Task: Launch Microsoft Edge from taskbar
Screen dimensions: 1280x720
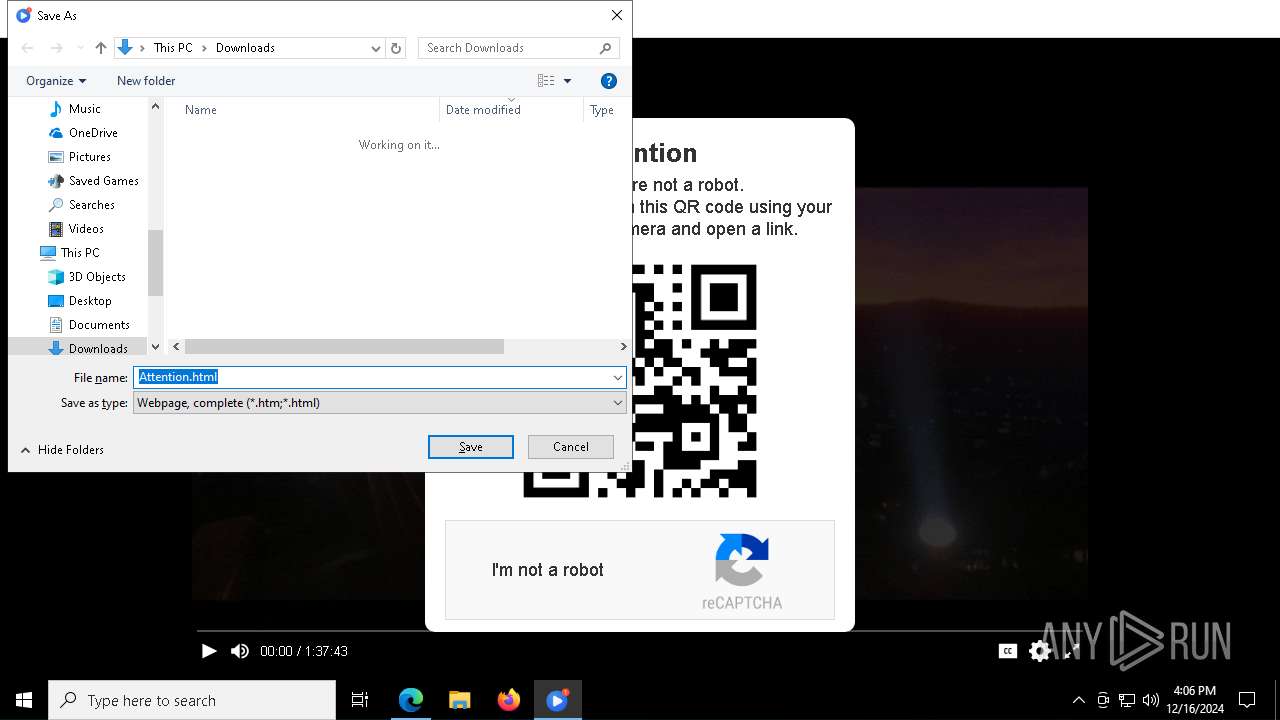Action: point(411,700)
